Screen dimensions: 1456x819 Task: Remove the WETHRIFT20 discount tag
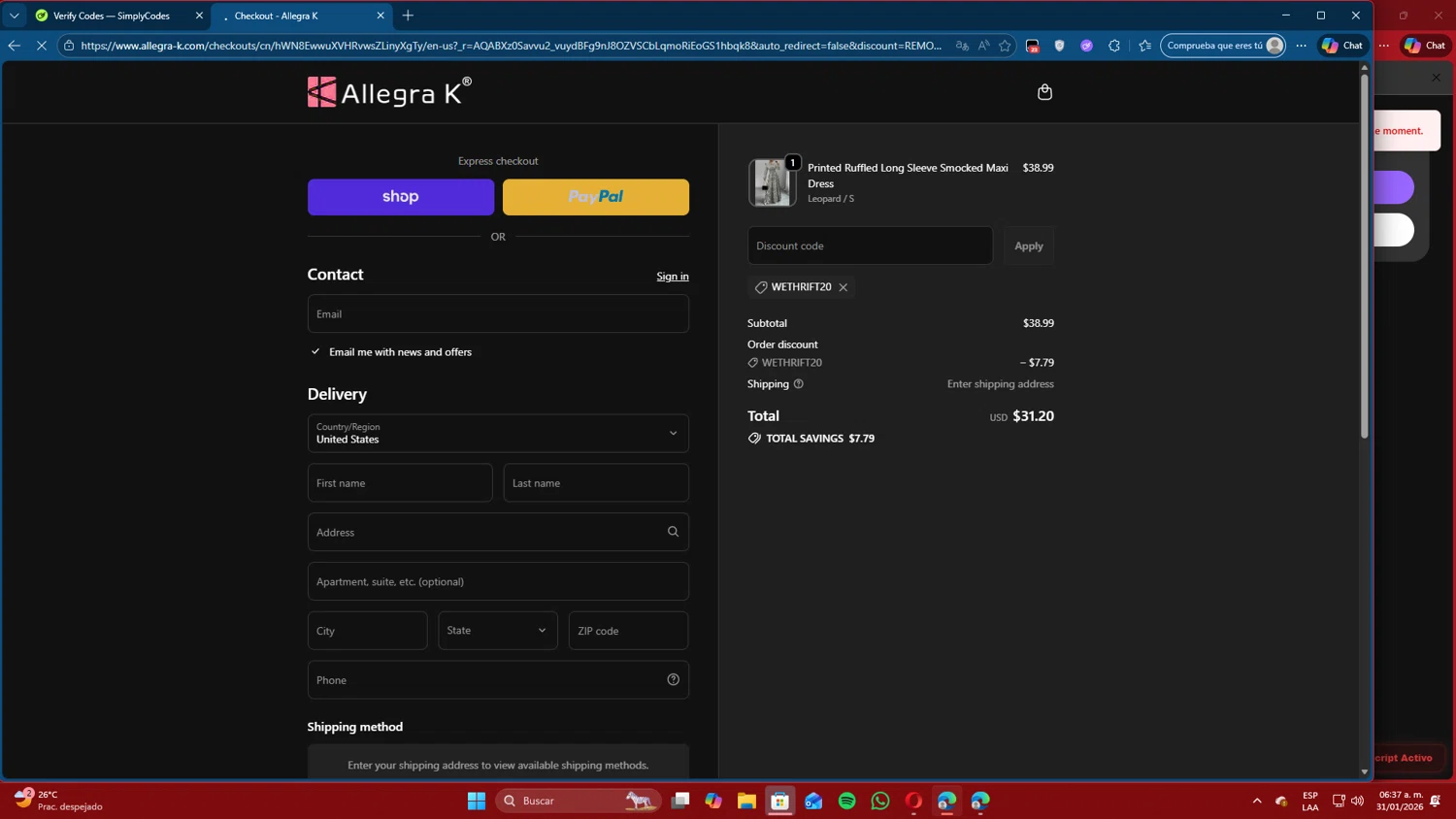click(x=844, y=287)
